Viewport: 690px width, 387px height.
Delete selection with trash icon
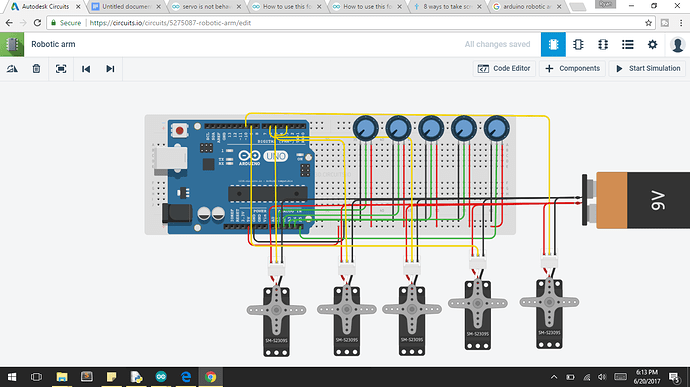point(37,69)
